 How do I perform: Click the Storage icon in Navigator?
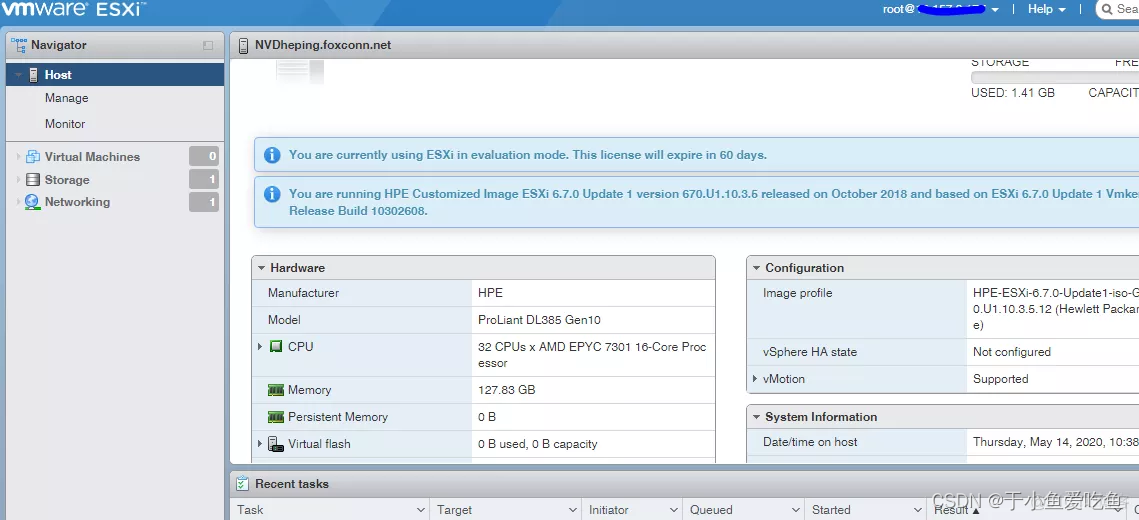[33, 179]
